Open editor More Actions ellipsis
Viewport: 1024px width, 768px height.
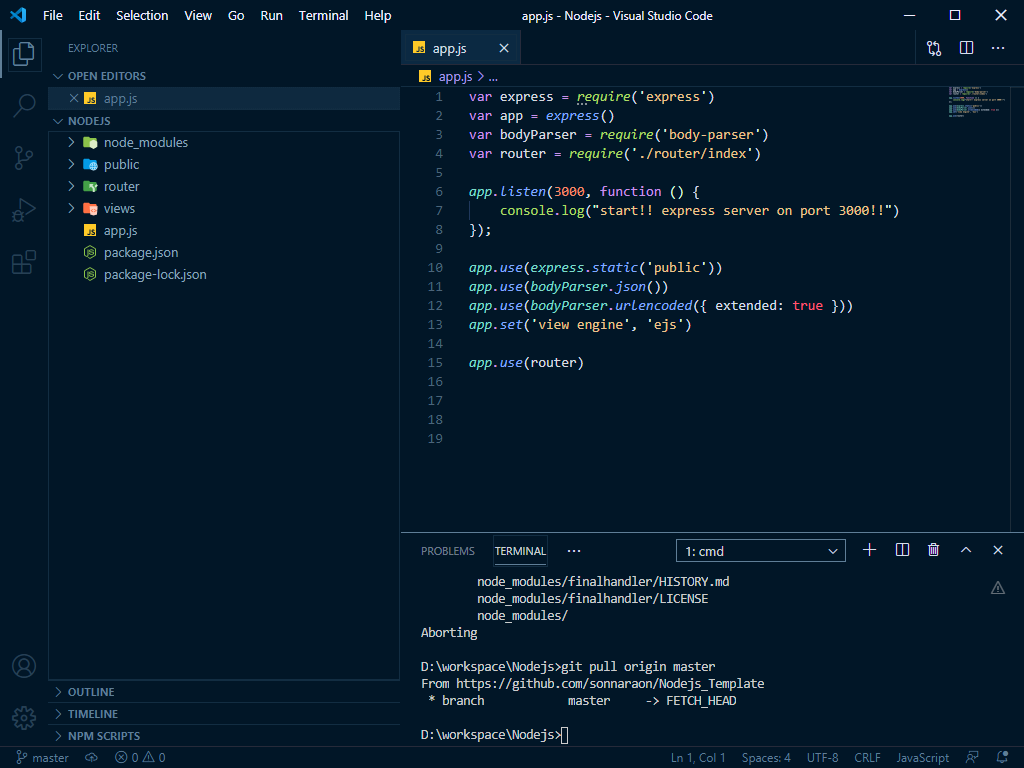(998, 48)
